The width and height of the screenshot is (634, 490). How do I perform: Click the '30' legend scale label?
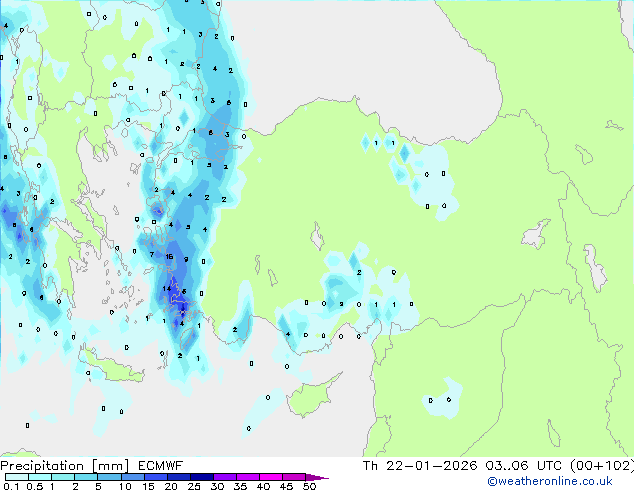coord(217,486)
